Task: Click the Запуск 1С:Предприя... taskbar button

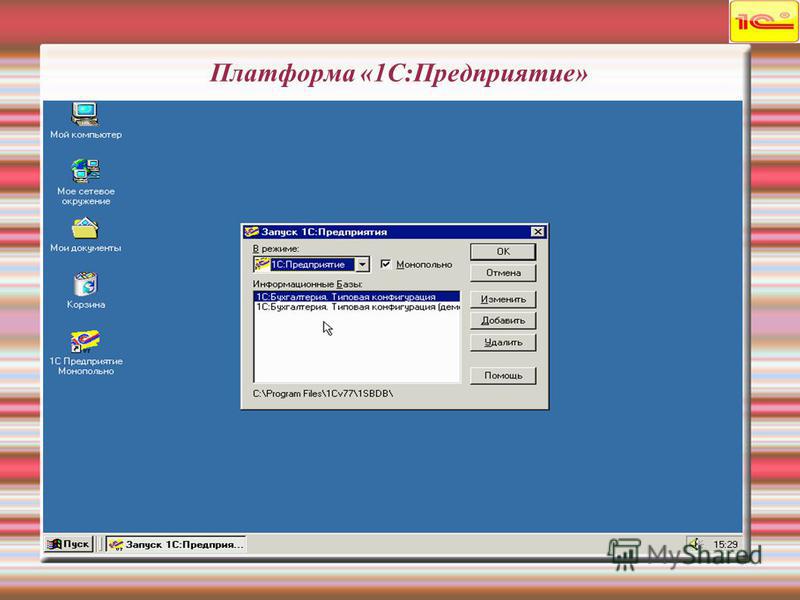Action: pos(176,544)
